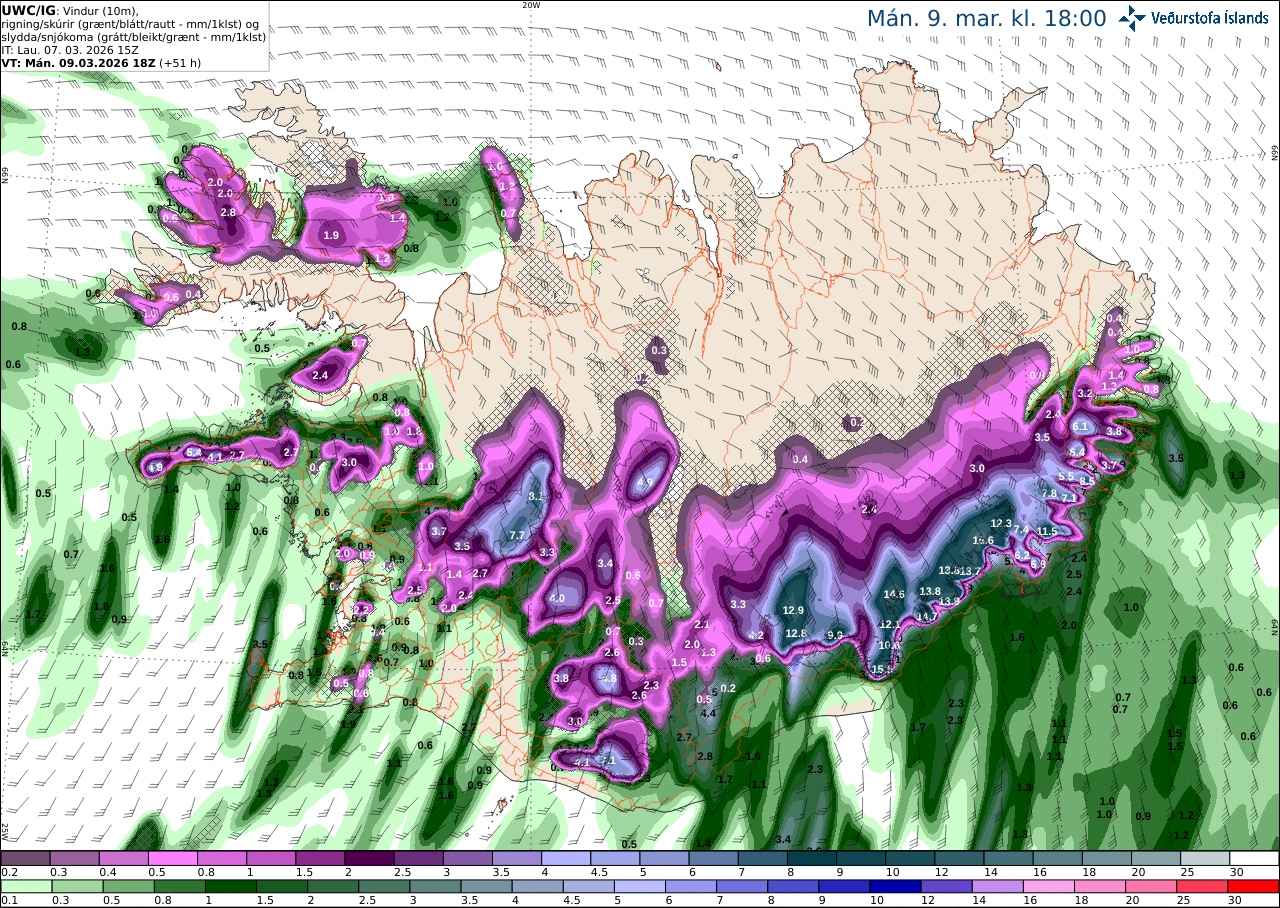Click the Mán. 9. mar. kl. 18:00 heading
This screenshot has height=908, width=1280.
(986, 18)
